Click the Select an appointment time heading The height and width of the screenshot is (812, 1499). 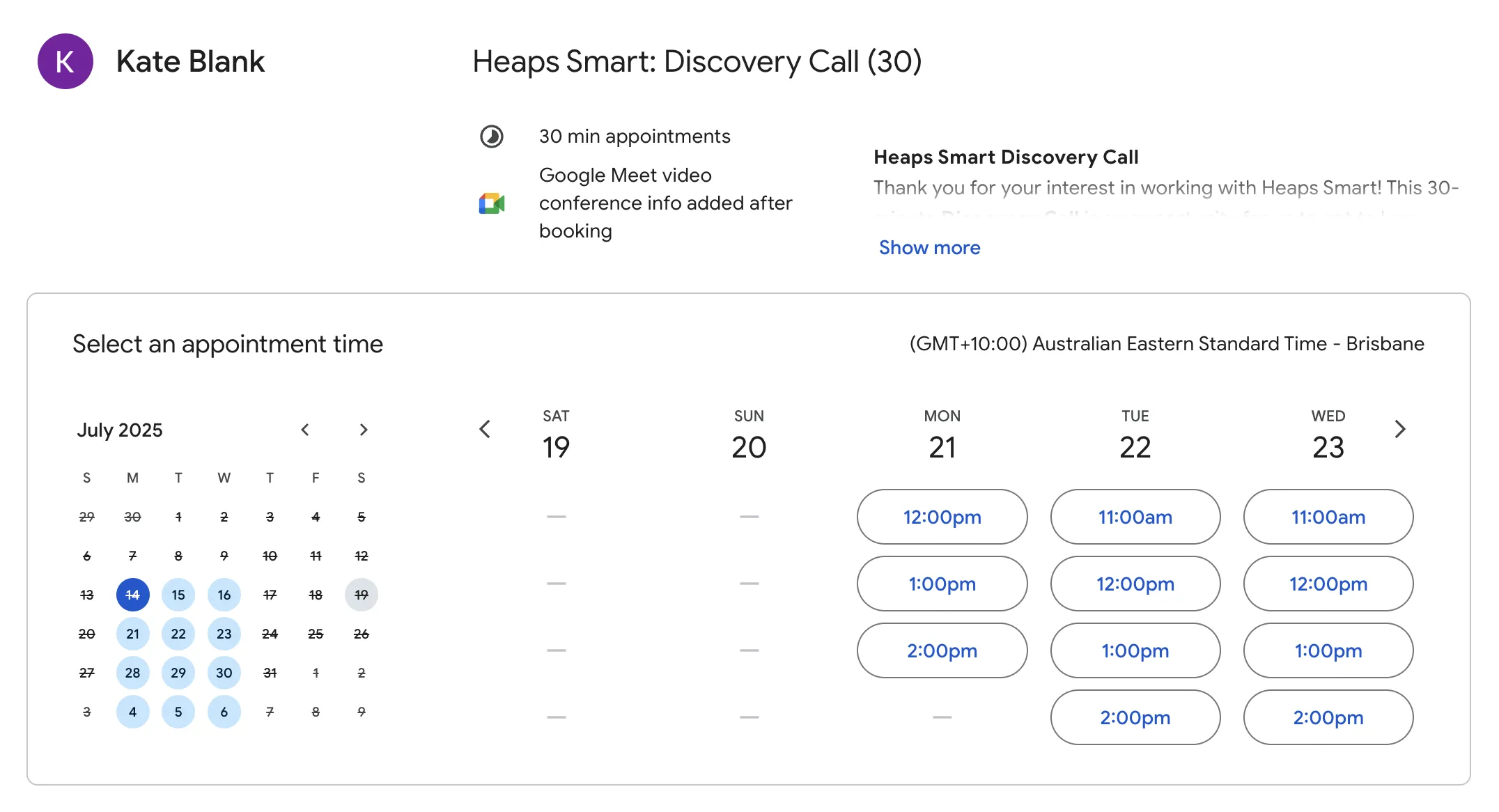coord(228,344)
